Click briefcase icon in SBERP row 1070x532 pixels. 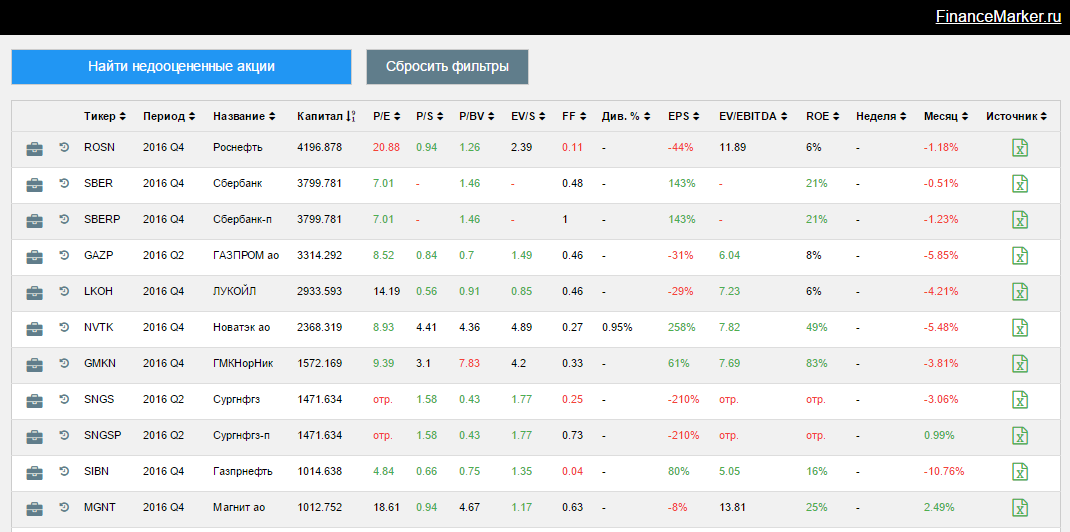[x=34, y=220]
